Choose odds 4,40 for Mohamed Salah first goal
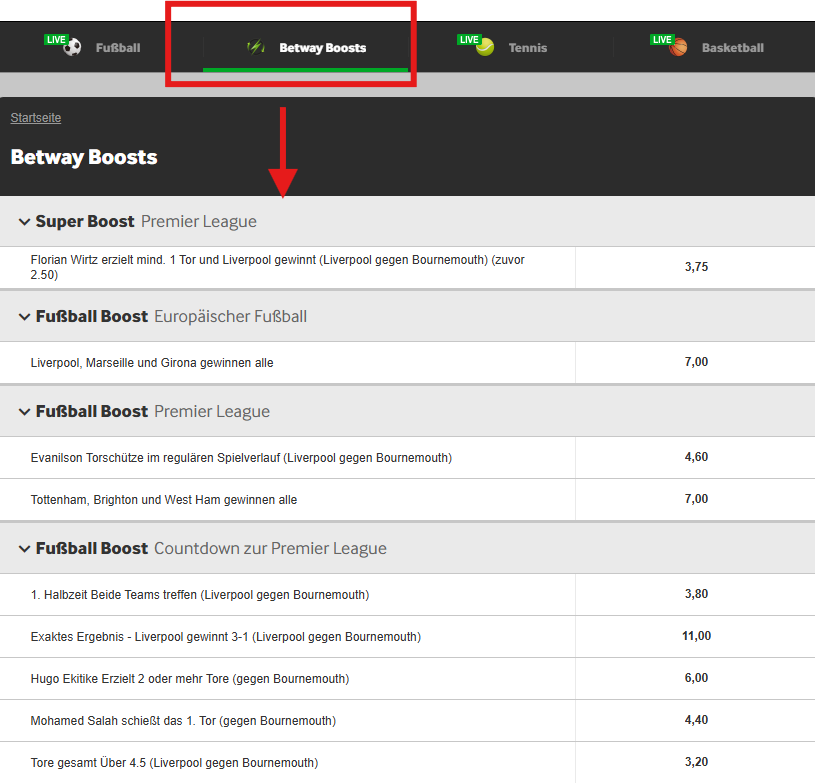Screen dimensions: 815x783 [x=695, y=721]
